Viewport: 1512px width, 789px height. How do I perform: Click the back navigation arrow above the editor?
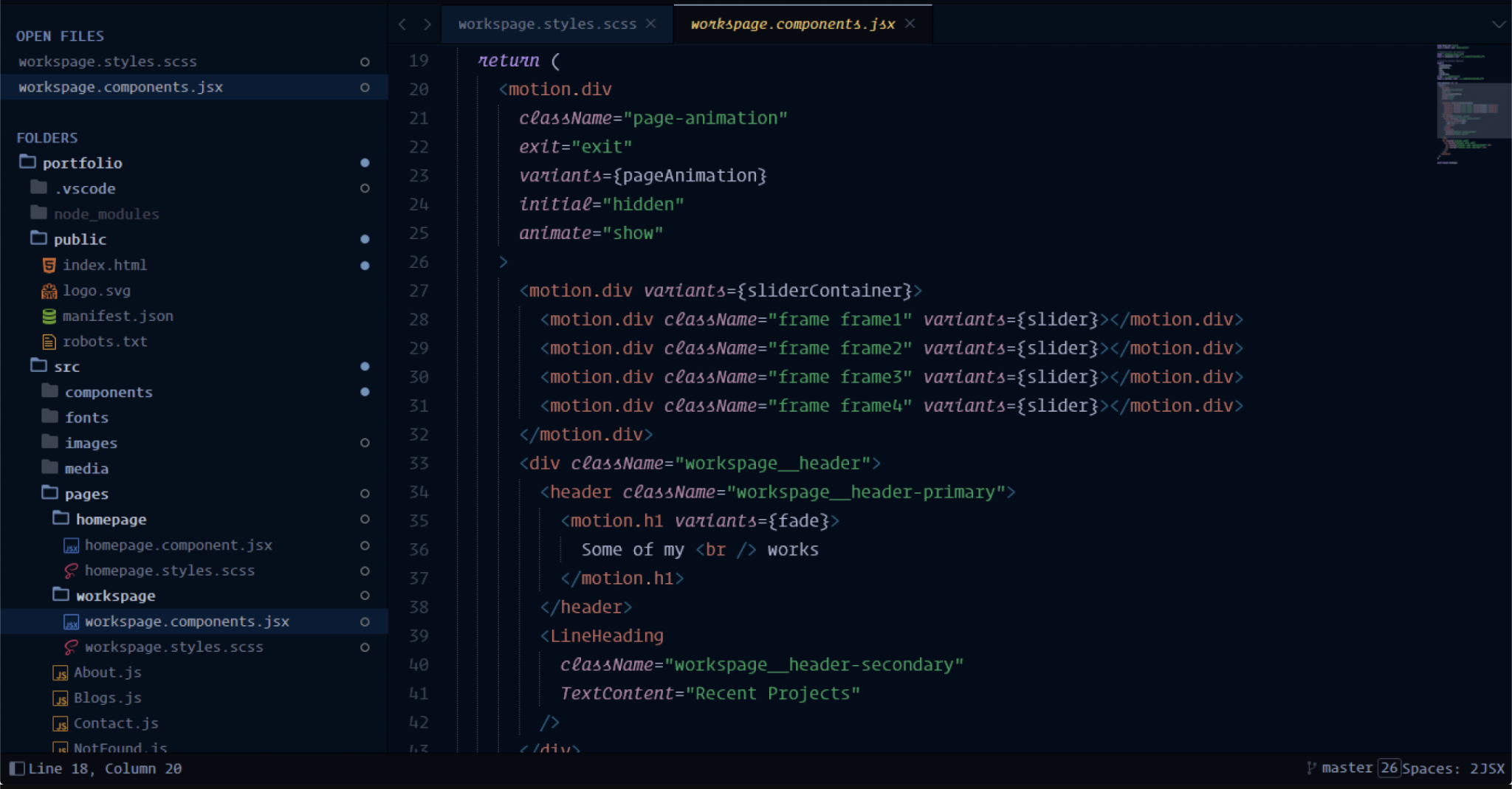pos(402,24)
